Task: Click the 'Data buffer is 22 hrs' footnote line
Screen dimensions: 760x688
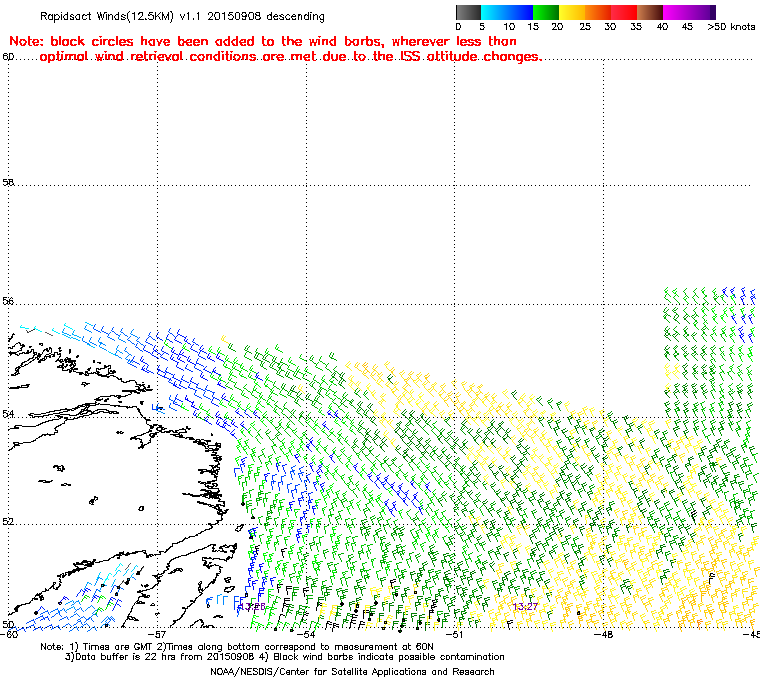Action: coord(285,657)
